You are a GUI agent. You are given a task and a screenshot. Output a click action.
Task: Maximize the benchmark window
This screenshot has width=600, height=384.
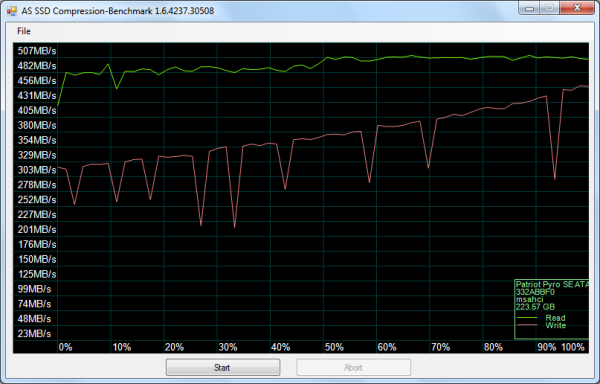click(549, 8)
